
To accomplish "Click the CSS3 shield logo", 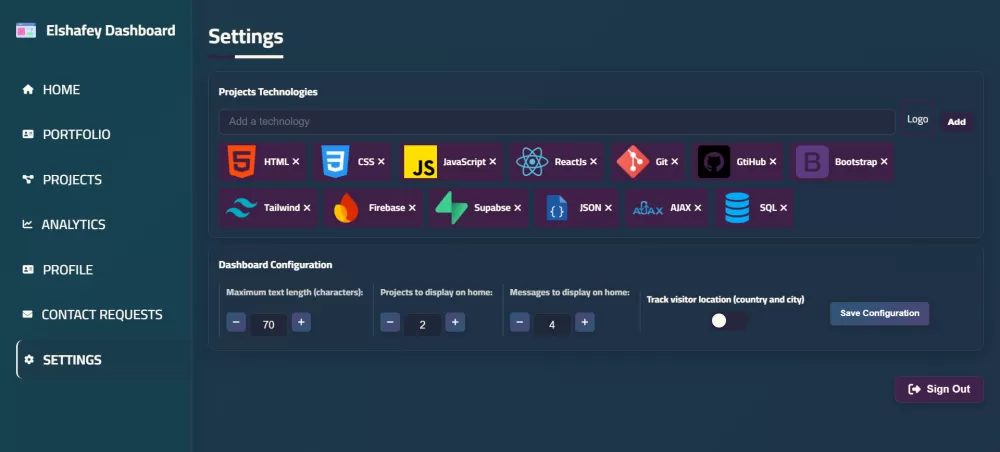I will tap(335, 162).
